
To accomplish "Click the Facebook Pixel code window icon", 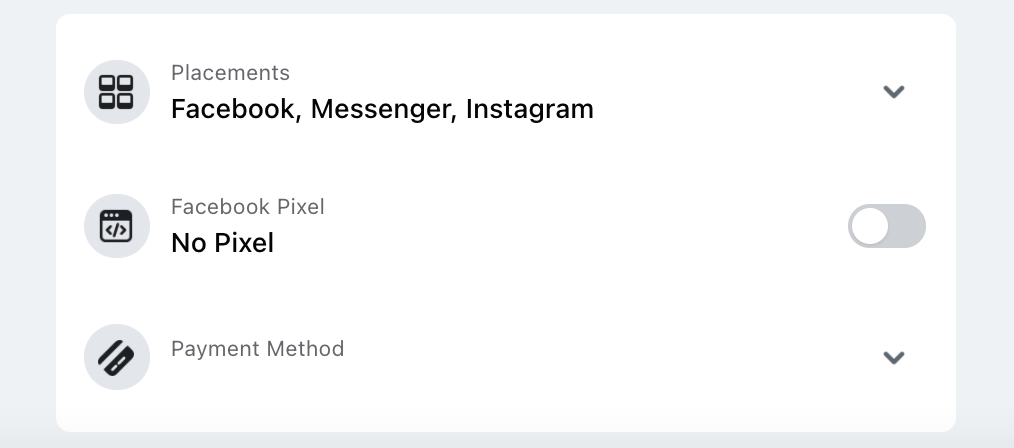I will point(116,226).
